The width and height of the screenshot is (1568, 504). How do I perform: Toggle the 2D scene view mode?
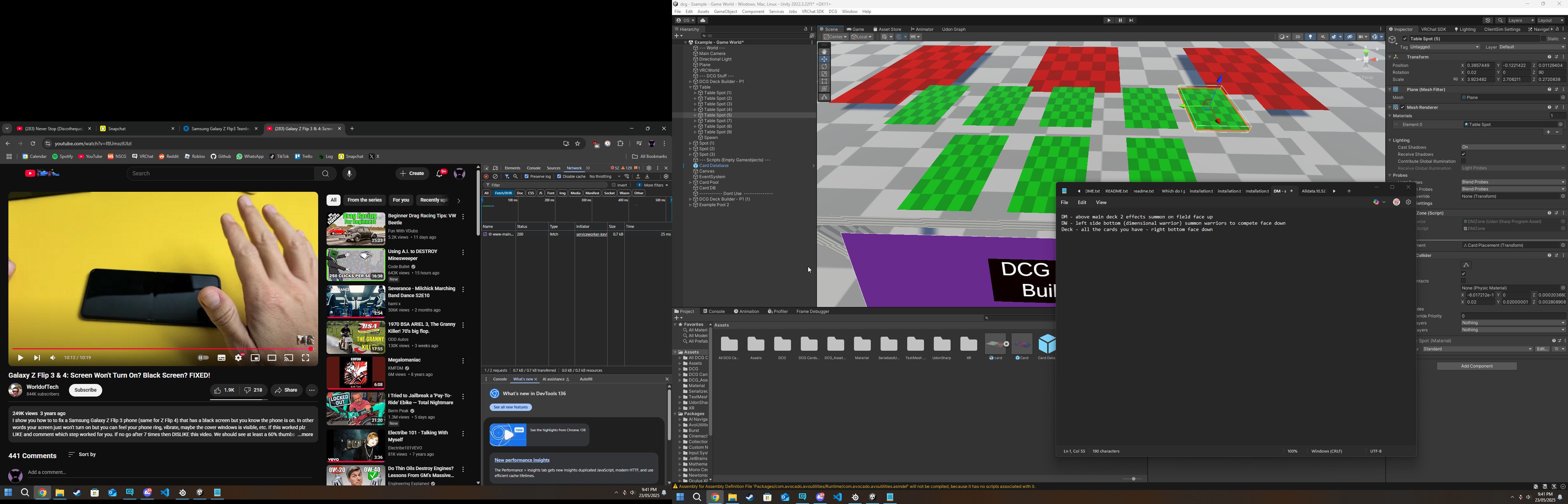[1298, 37]
